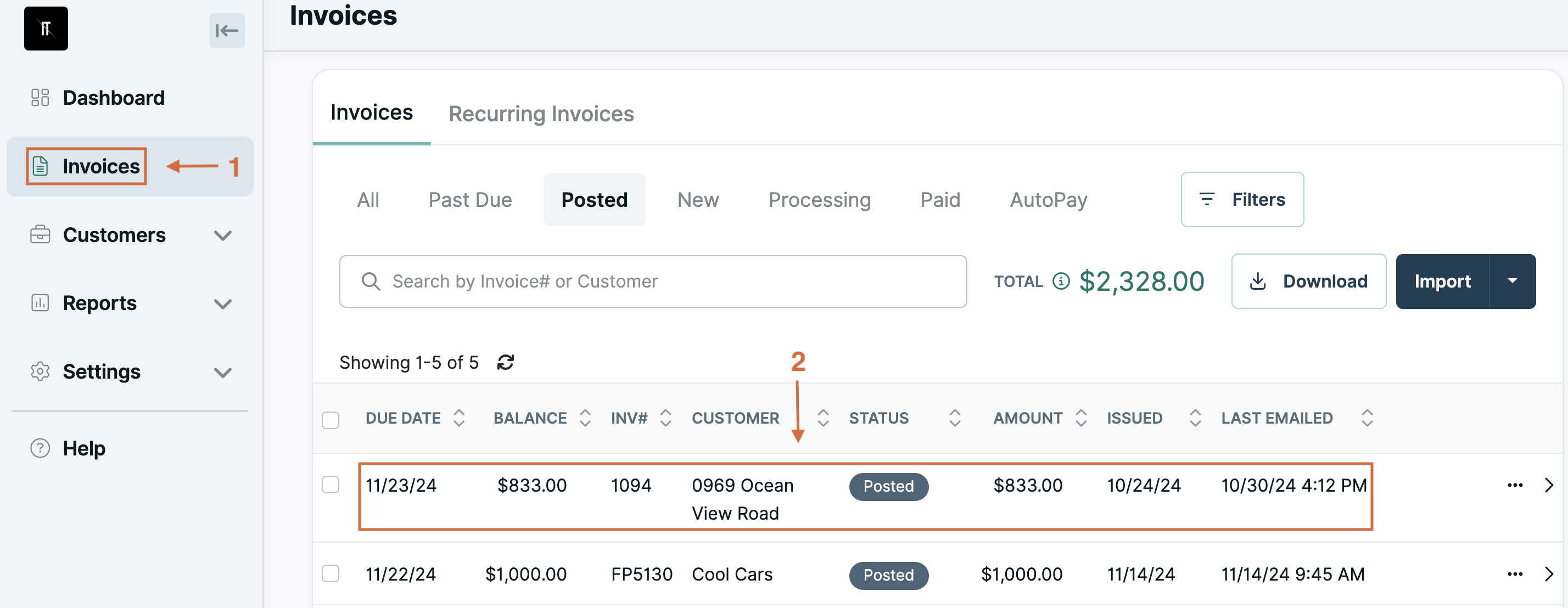Expand the Customers sidebar section
1568x608 pixels.
point(223,235)
